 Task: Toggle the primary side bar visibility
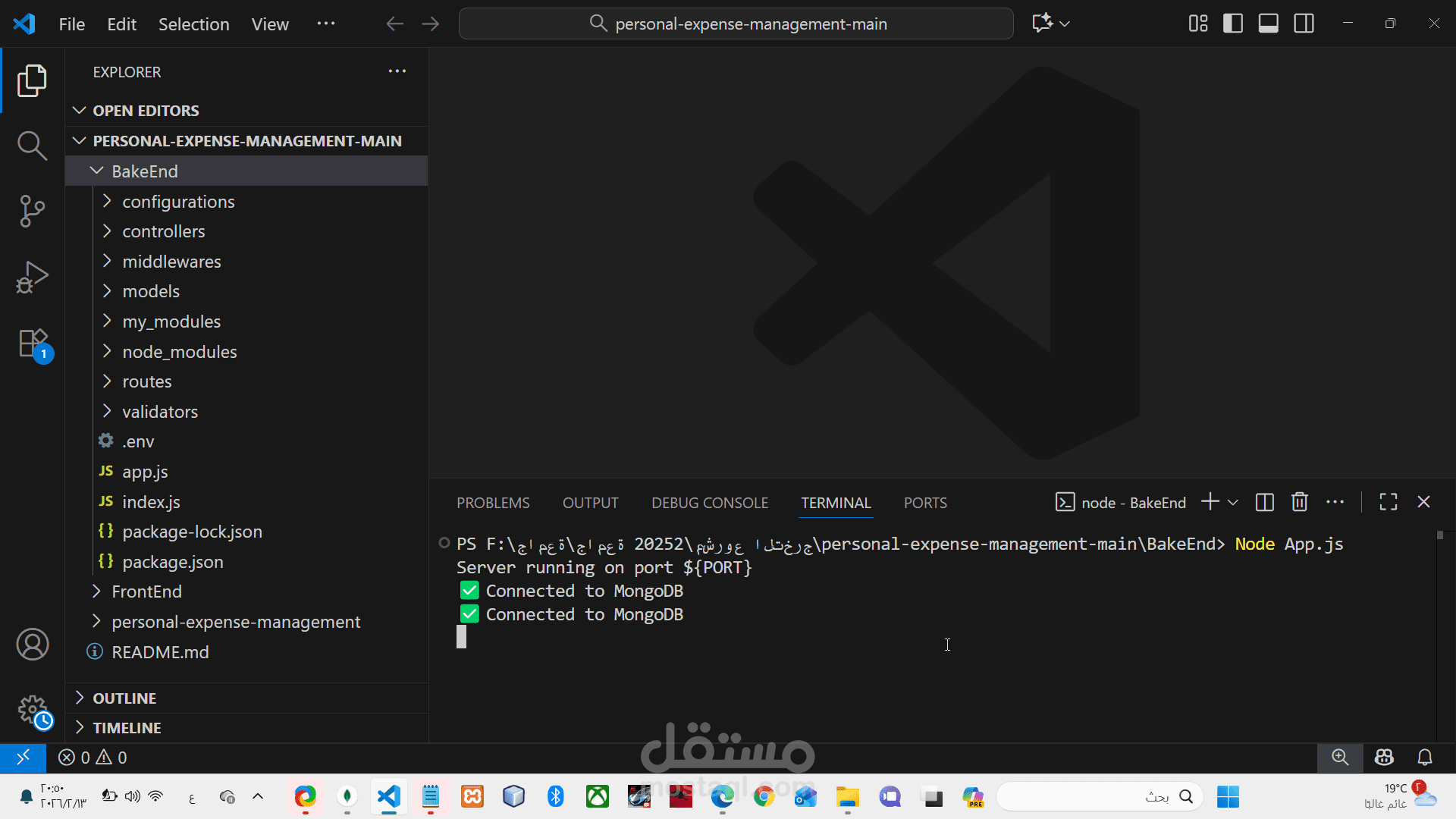[1233, 24]
